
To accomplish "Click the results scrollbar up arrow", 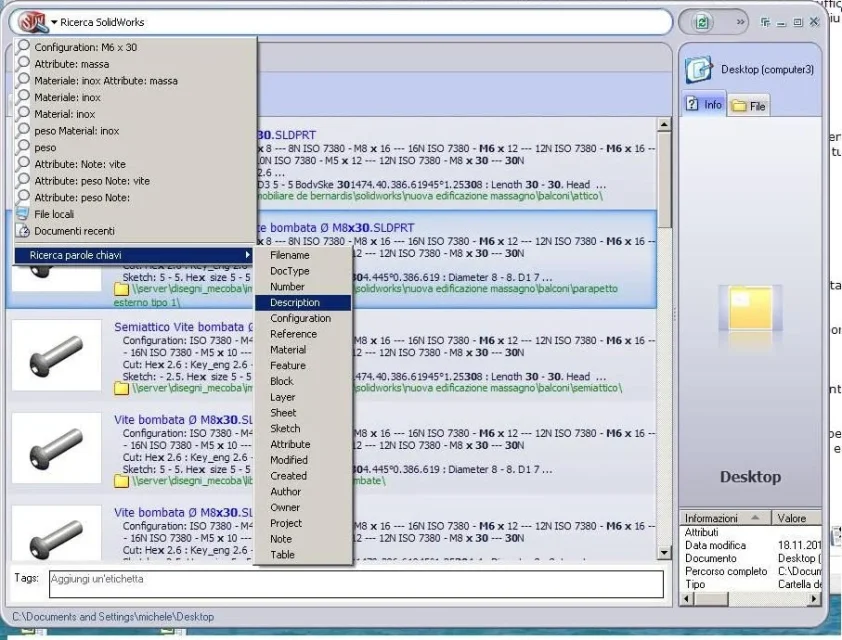I will [x=664, y=125].
